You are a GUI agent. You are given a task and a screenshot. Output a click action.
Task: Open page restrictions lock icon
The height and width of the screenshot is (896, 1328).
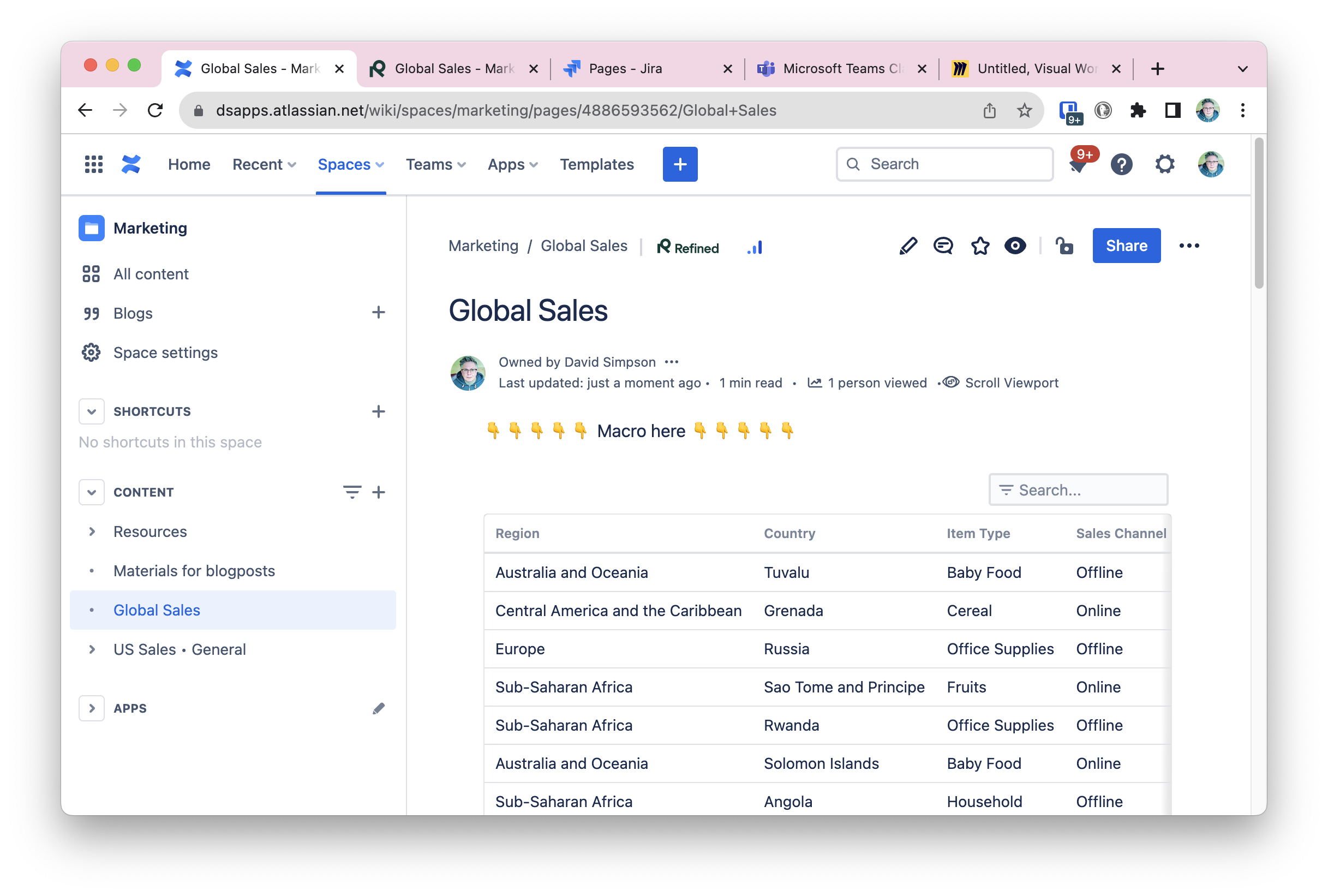pos(1063,246)
